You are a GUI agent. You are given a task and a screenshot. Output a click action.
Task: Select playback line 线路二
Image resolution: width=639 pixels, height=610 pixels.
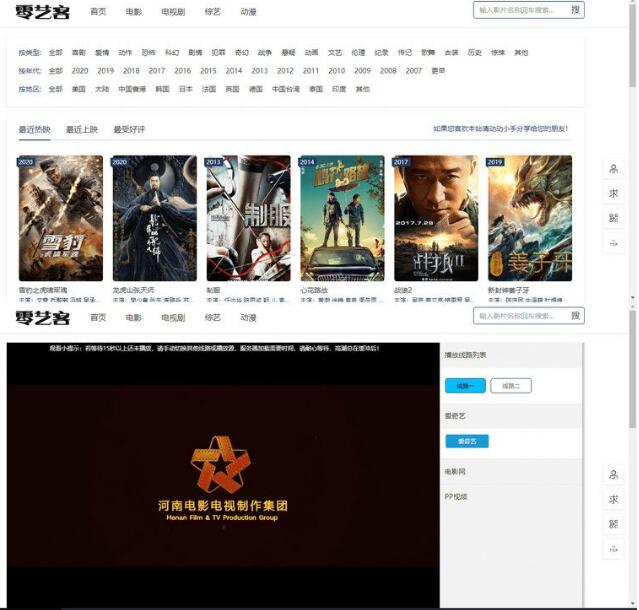(511, 385)
